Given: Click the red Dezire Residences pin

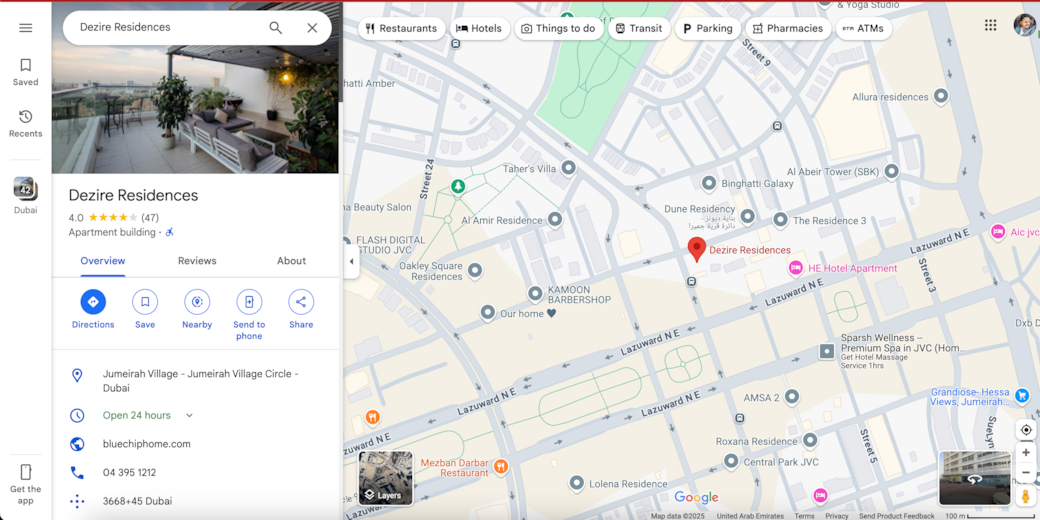Looking at the screenshot, I should pos(696,249).
